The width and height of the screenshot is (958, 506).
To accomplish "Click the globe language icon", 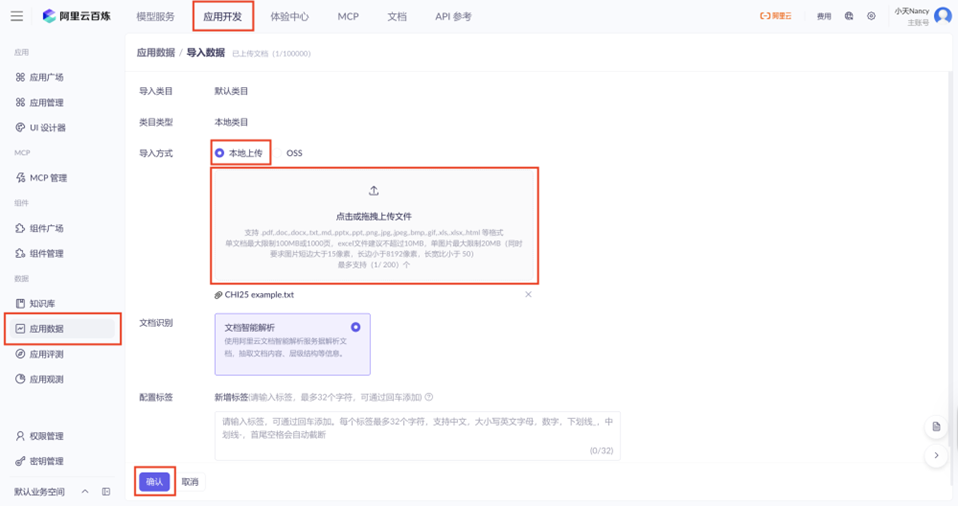I will [x=849, y=16].
